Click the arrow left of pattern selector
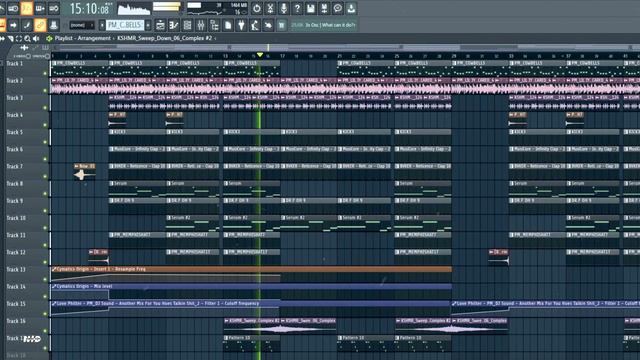640x360 pixels. coord(102,25)
